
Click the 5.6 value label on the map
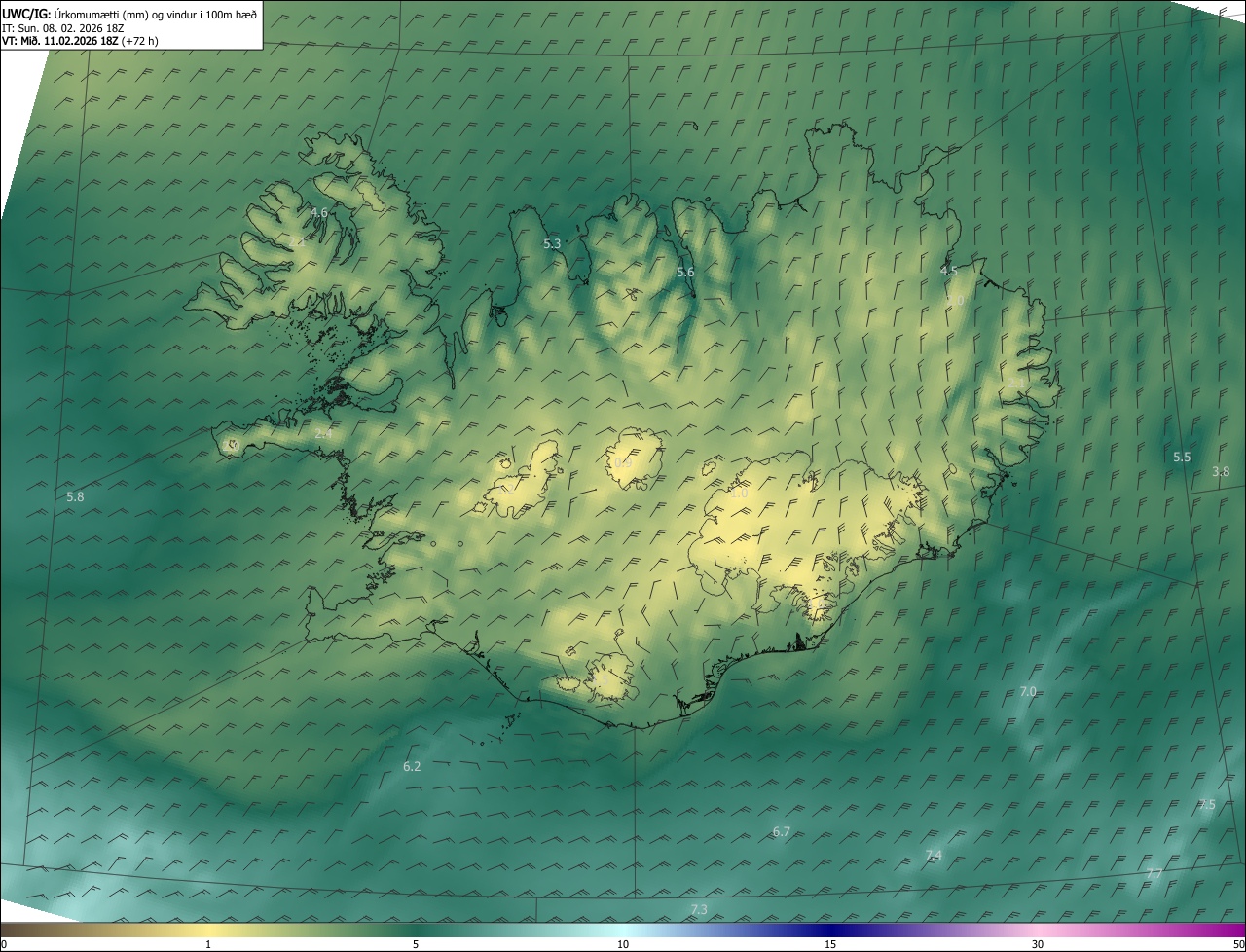tap(685, 273)
